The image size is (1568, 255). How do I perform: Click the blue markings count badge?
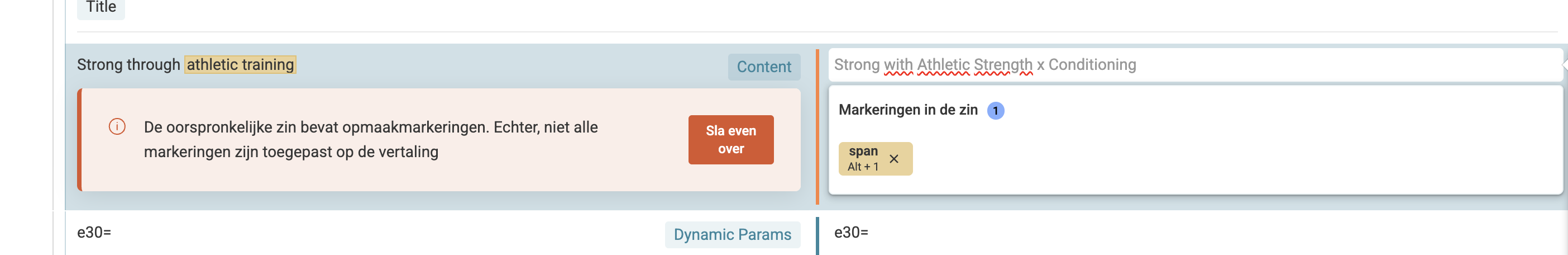[995, 110]
